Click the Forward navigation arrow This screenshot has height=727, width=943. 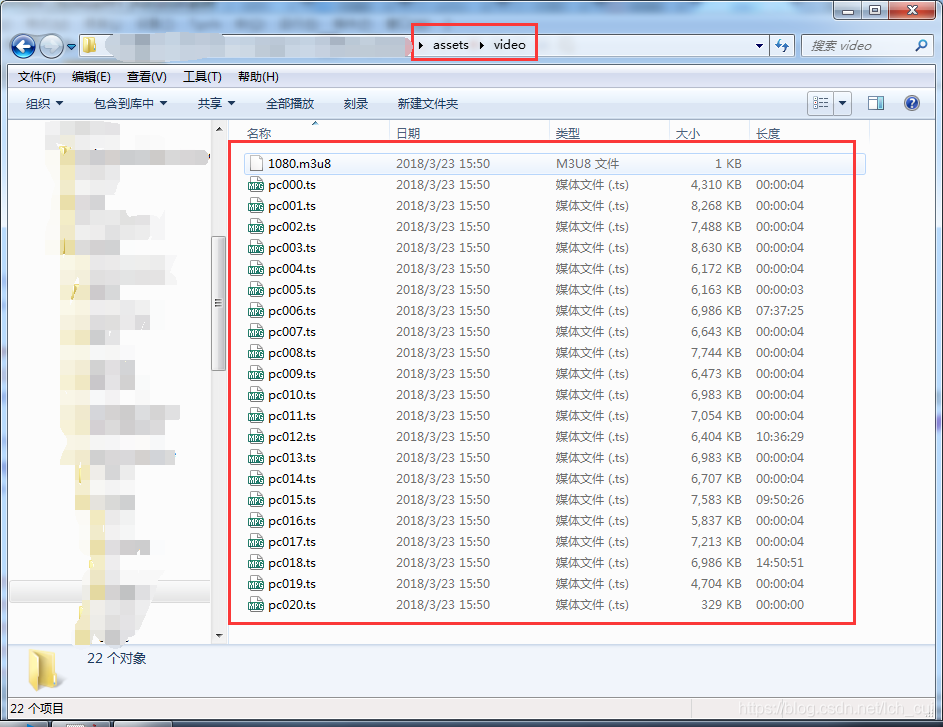click(51, 46)
